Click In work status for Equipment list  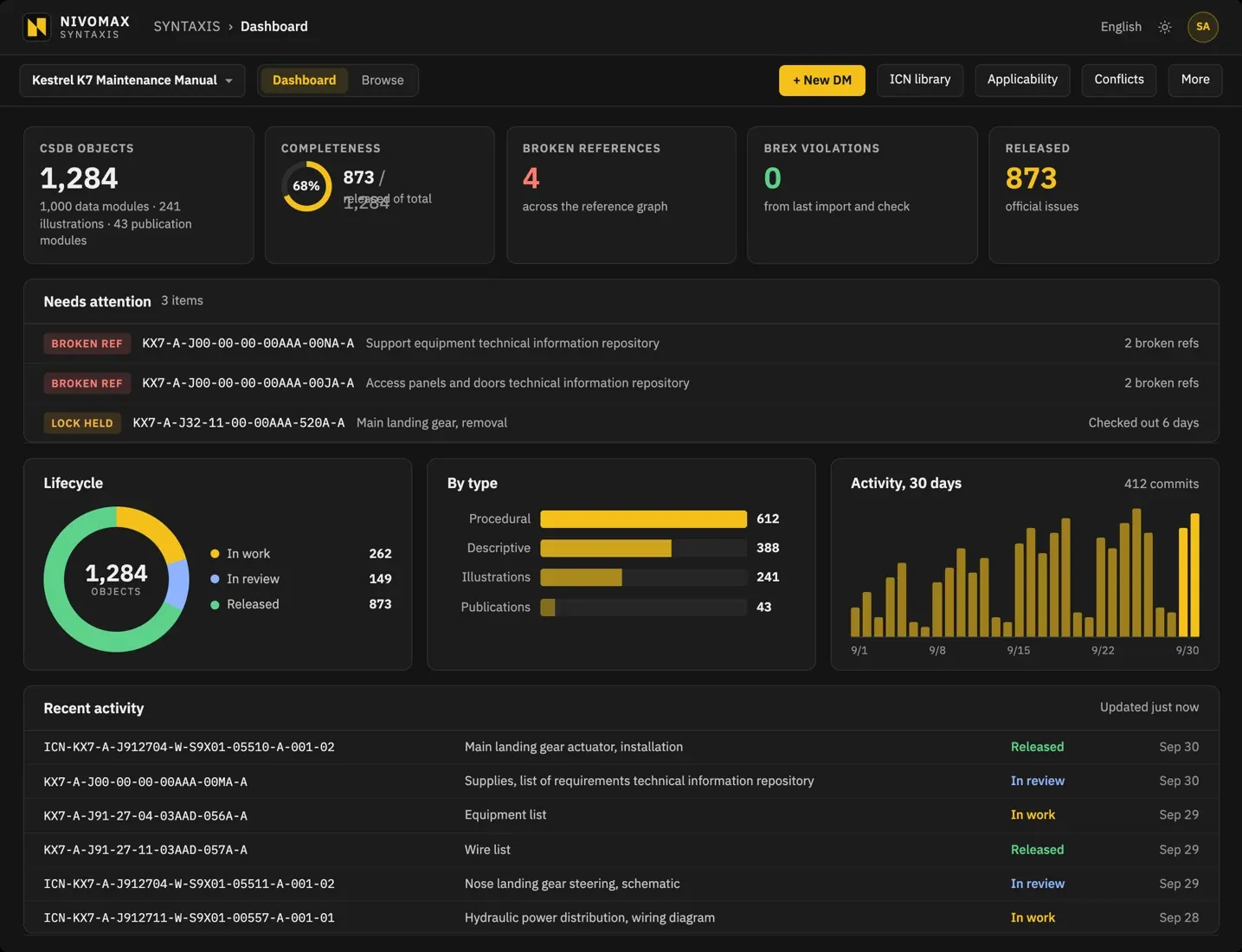coord(1033,815)
